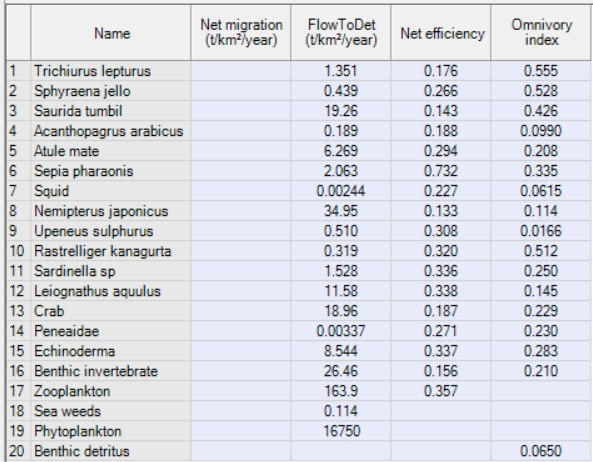The image size is (593, 462).
Task: Click FlowToDet value 19.26
Action: (341, 111)
